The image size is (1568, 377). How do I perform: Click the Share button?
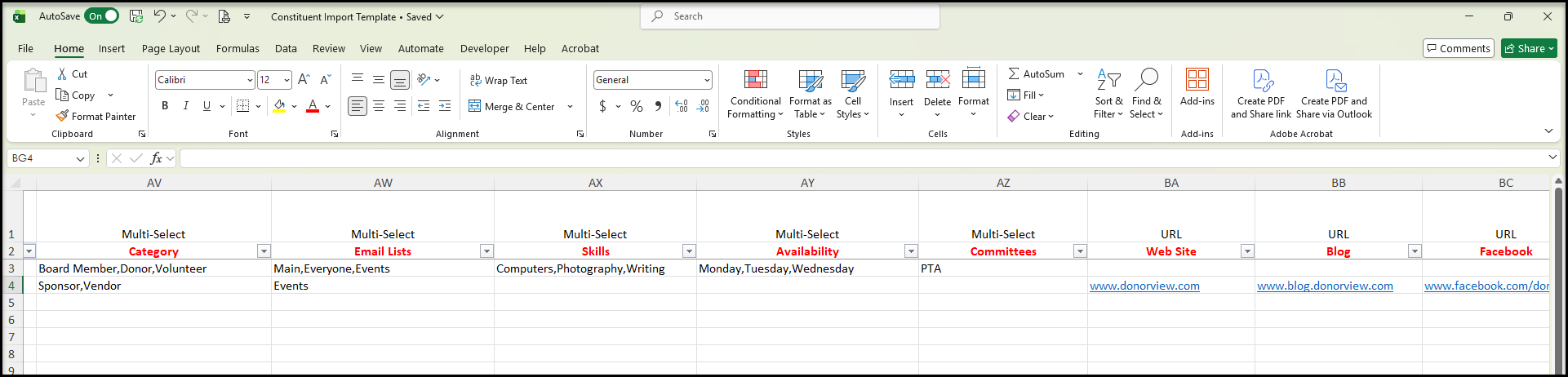(x=1530, y=48)
